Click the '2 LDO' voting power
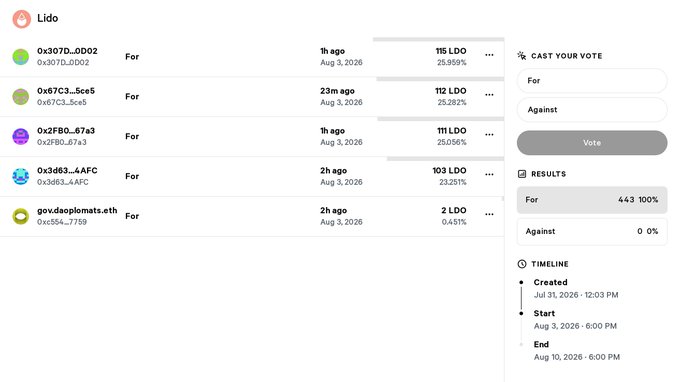680x382 pixels. coord(454,211)
